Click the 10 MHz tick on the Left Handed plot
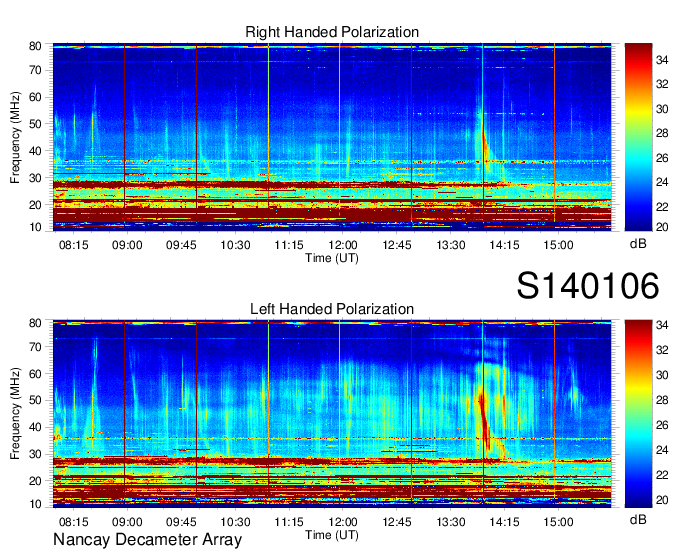680x552 pixels. pos(35,504)
